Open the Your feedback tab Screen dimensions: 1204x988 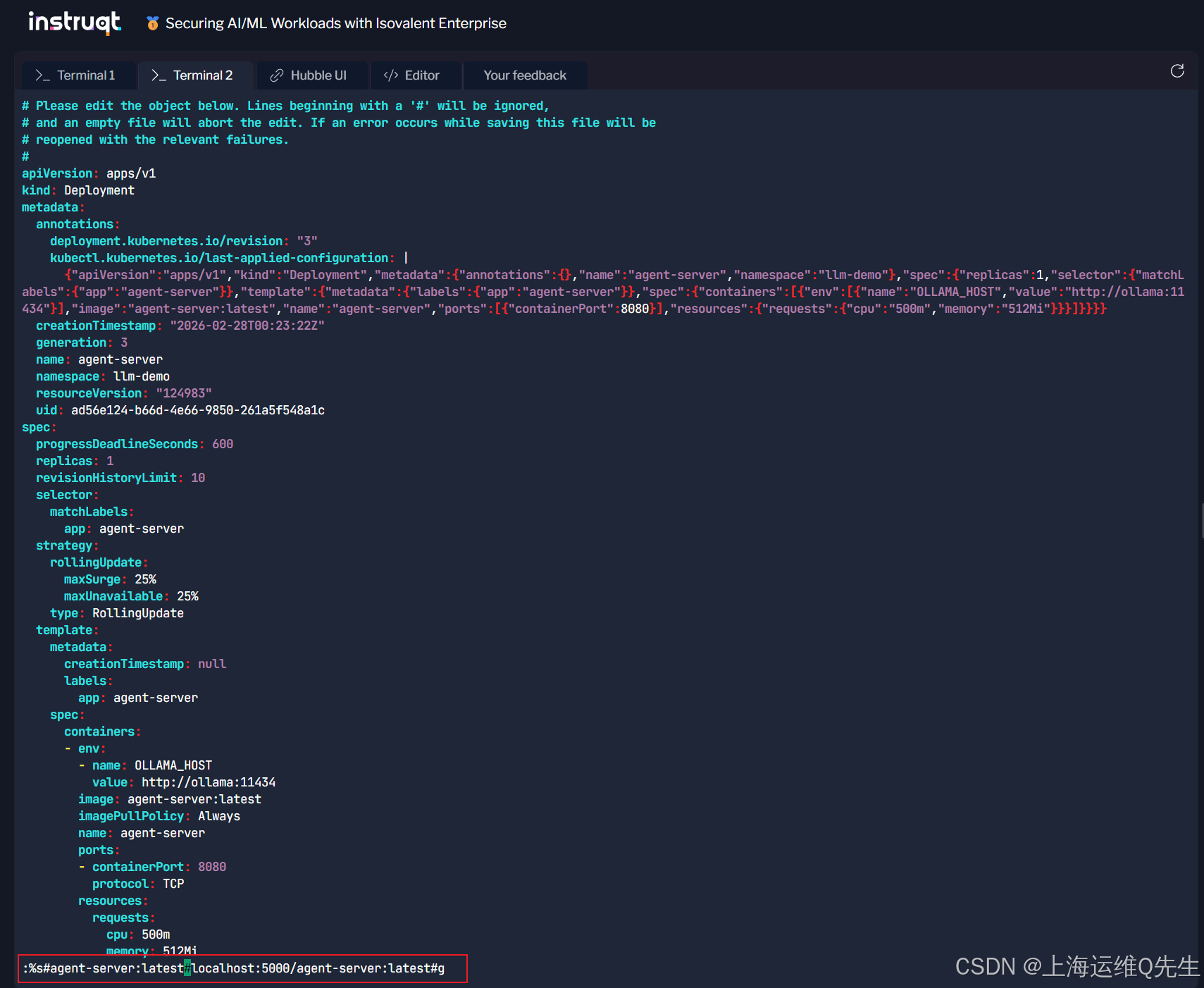click(525, 75)
